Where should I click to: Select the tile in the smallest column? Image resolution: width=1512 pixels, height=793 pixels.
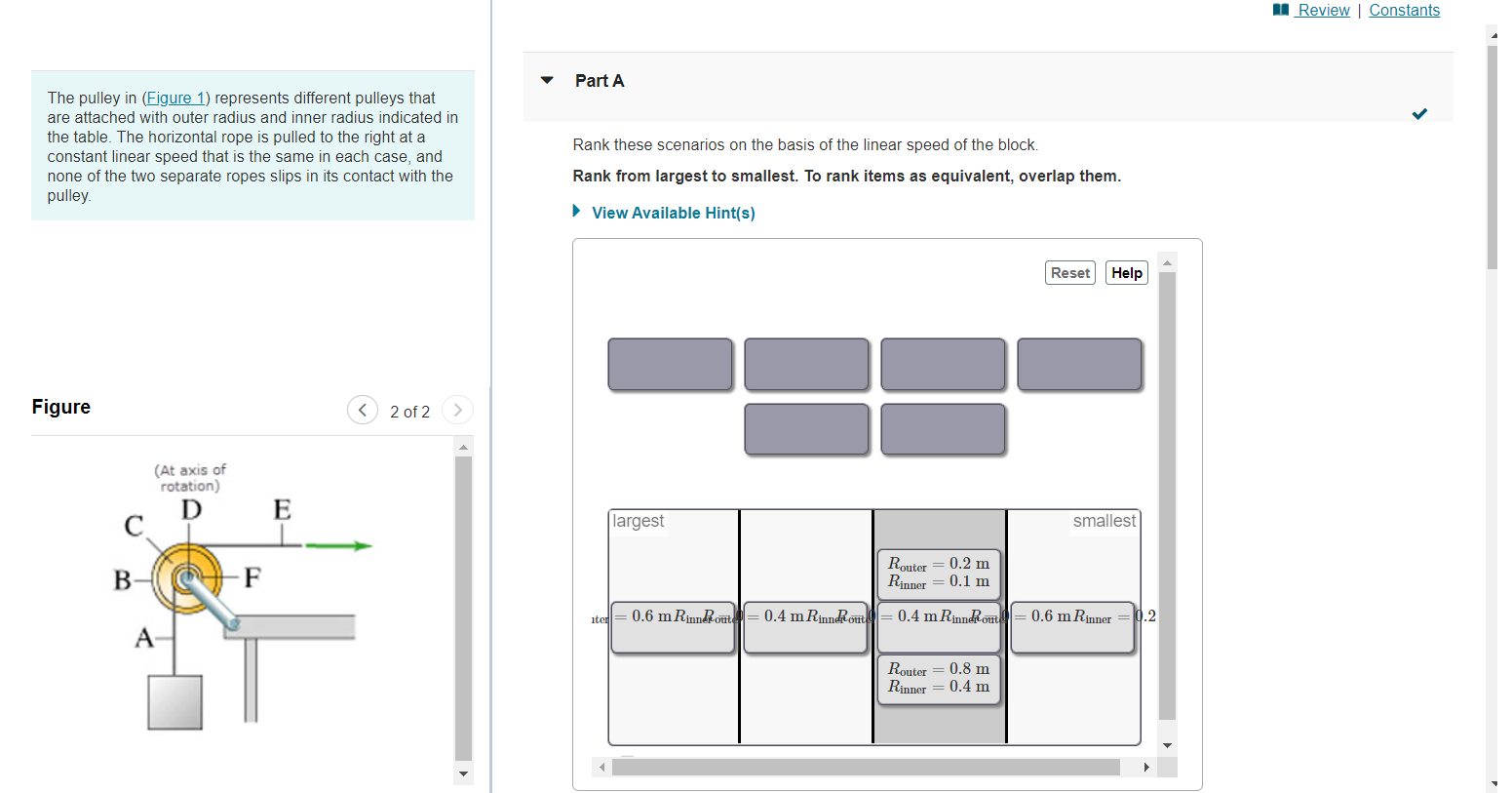click(1072, 627)
